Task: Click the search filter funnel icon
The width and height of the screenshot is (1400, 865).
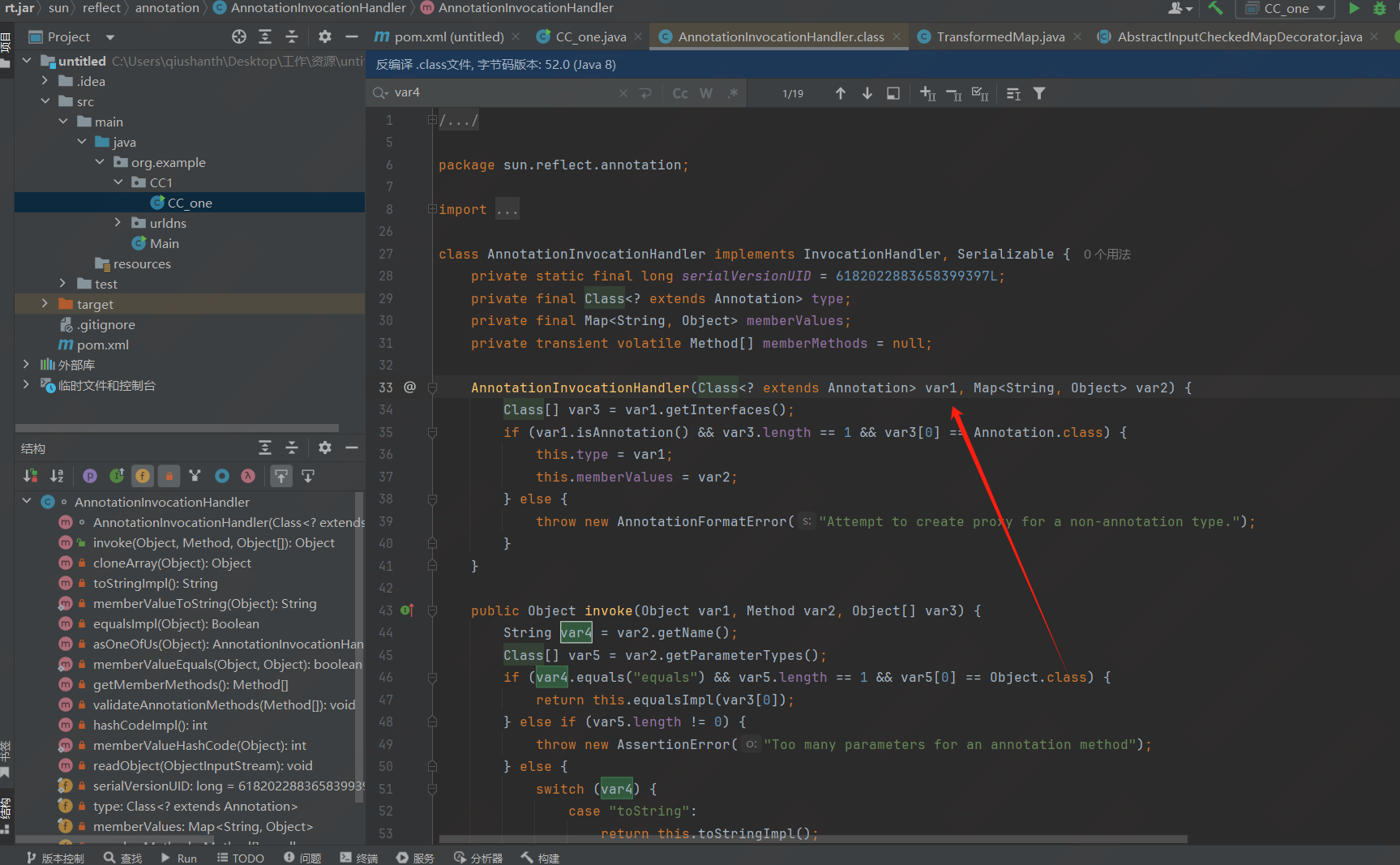Action: coord(1038,93)
